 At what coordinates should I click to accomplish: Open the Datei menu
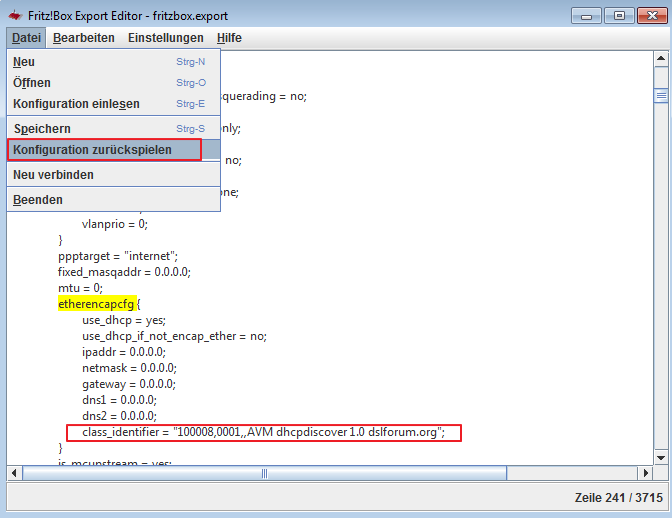click(26, 38)
